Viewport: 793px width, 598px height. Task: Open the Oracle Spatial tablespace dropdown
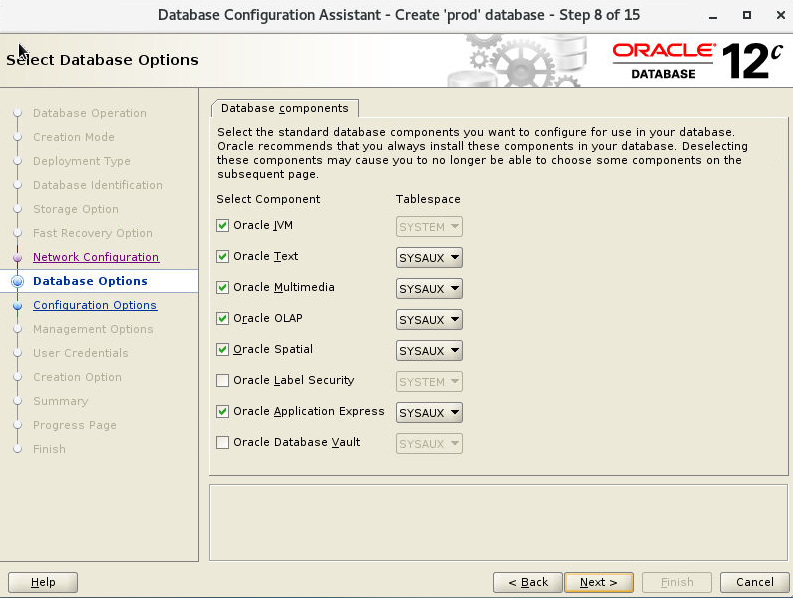(x=429, y=350)
